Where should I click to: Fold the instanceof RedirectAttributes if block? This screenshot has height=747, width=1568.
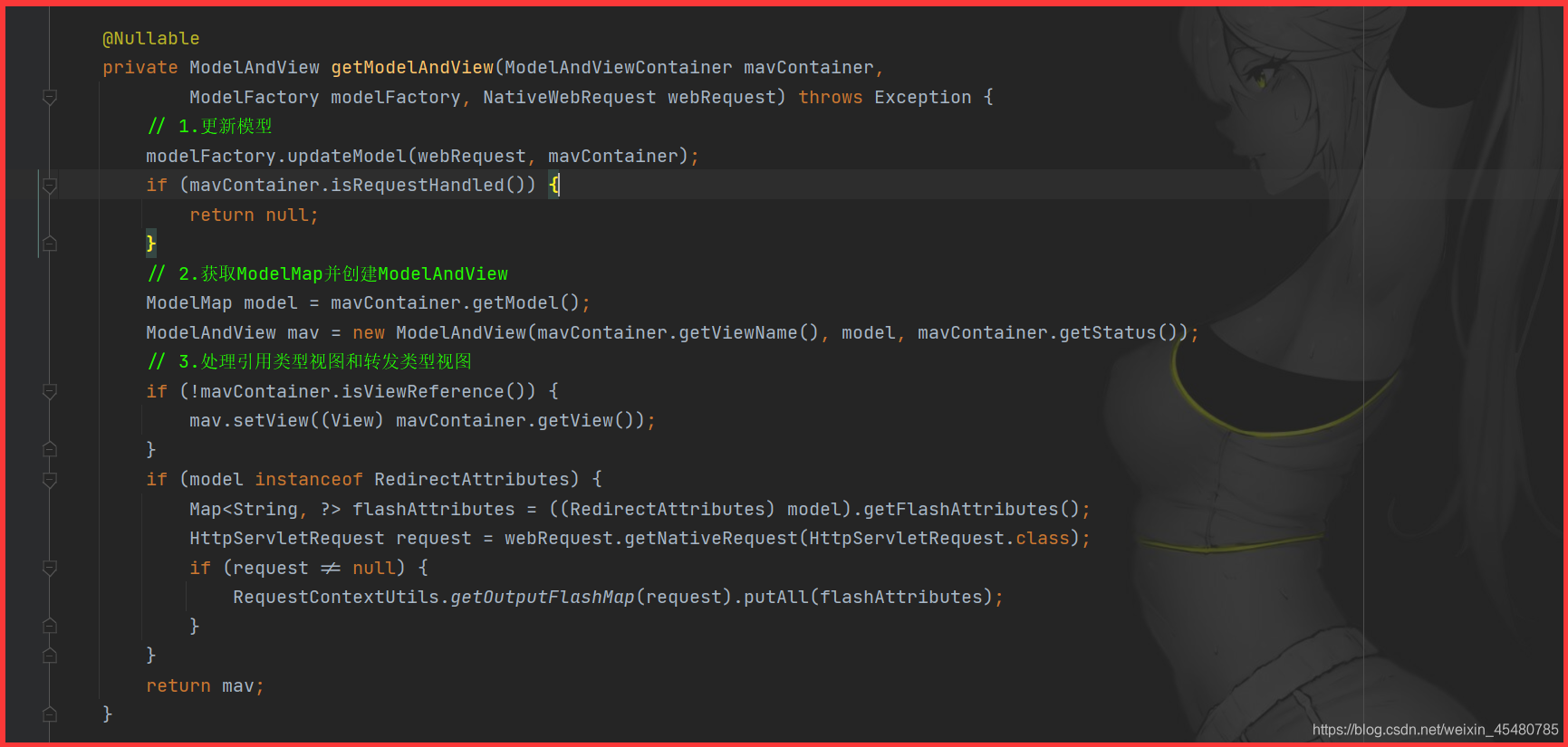tap(50, 479)
